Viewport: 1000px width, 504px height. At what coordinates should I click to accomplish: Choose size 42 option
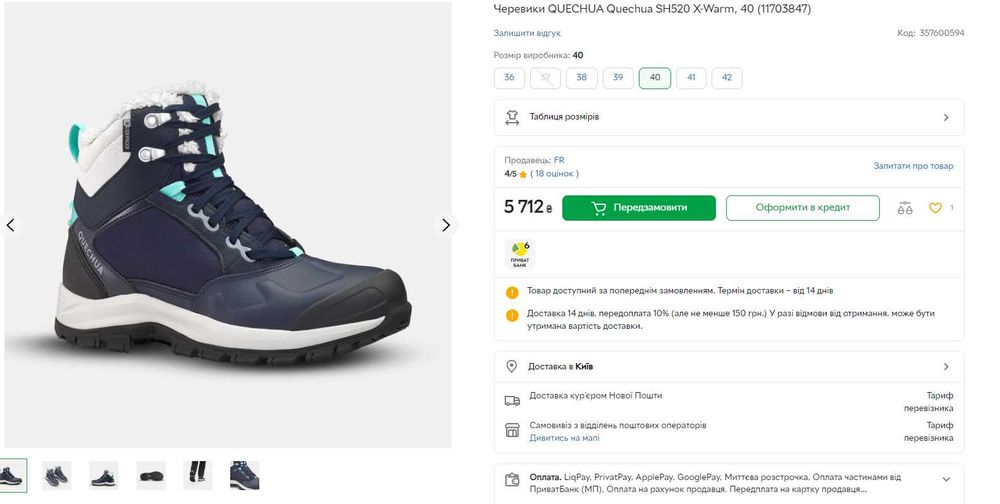727,78
